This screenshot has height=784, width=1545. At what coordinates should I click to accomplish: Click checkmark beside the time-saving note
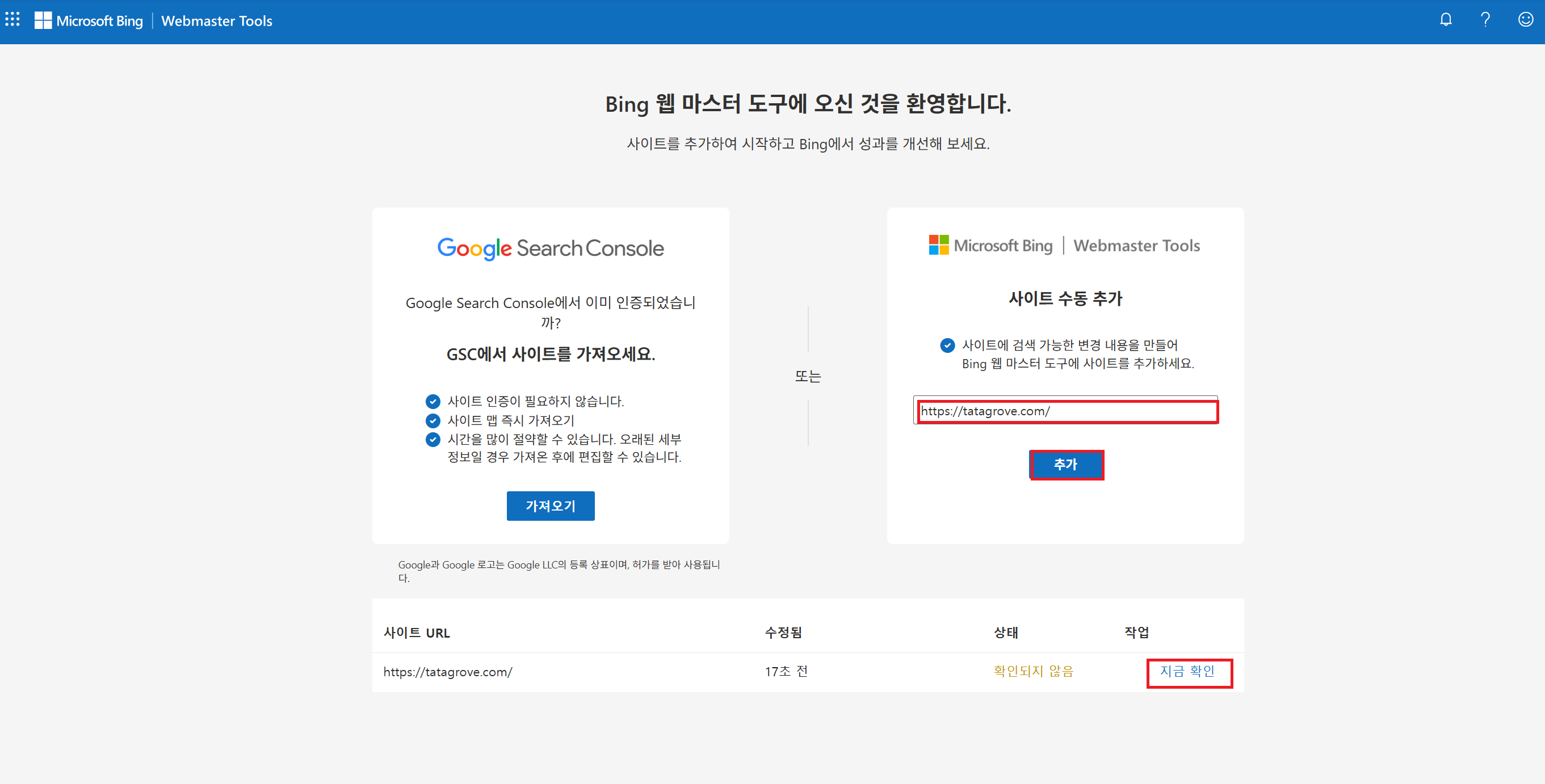click(433, 439)
